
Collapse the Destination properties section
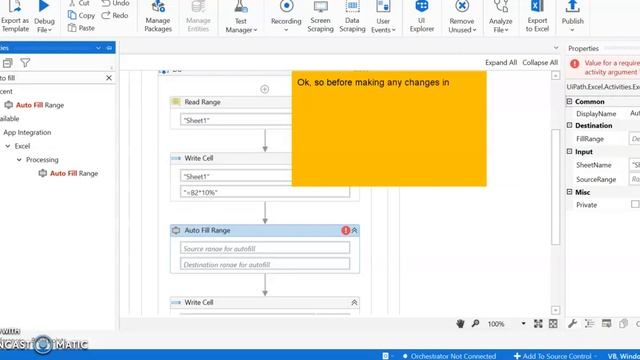point(570,125)
